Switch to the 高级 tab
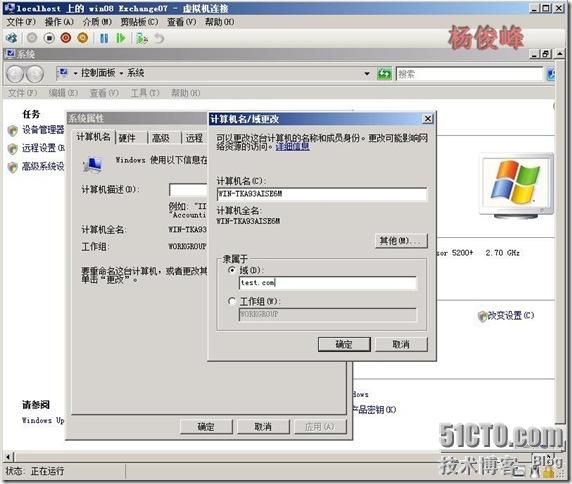Viewport: 572px width, 484px height. (161, 138)
